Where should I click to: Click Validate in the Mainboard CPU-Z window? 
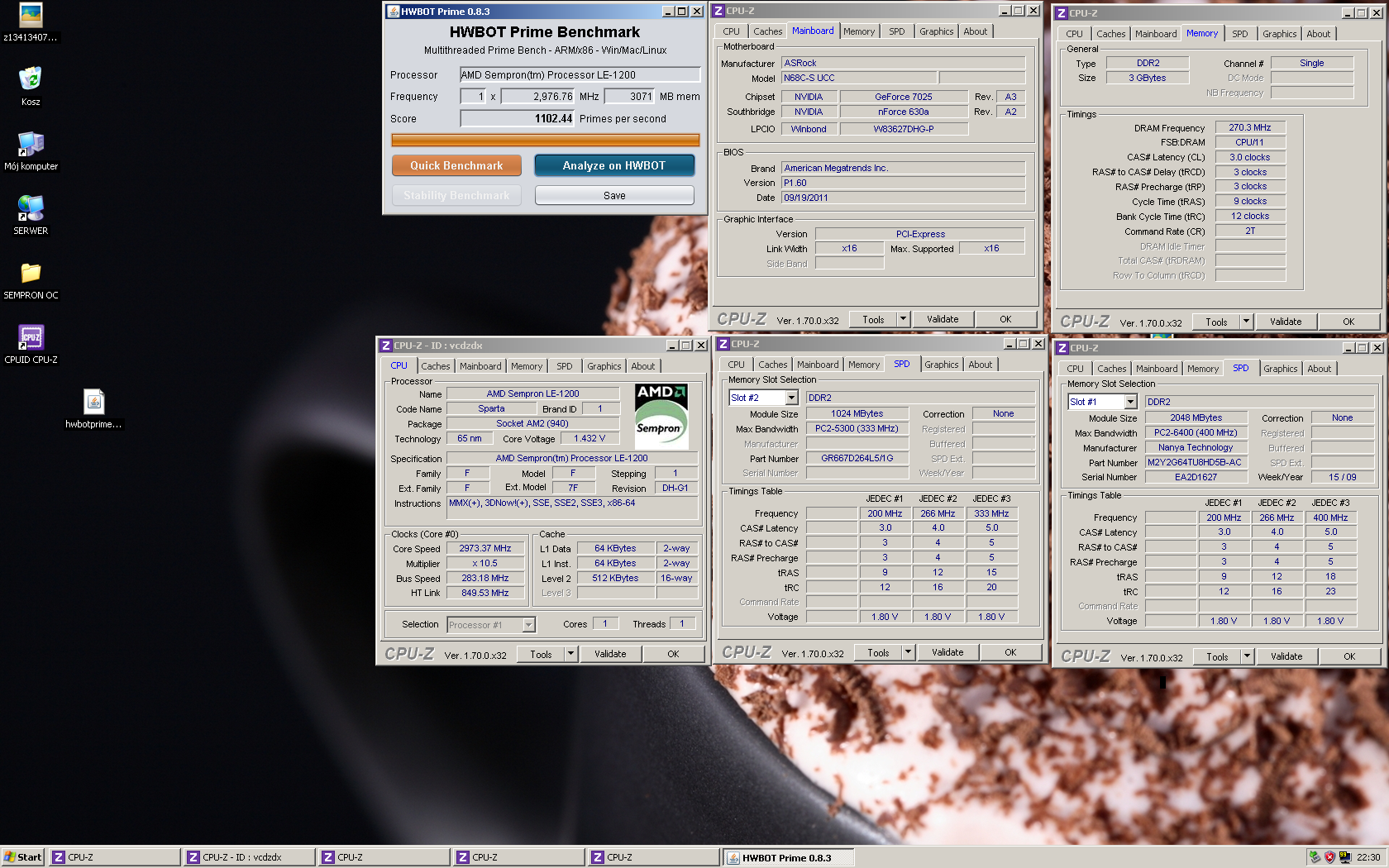pyautogui.click(x=943, y=319)
